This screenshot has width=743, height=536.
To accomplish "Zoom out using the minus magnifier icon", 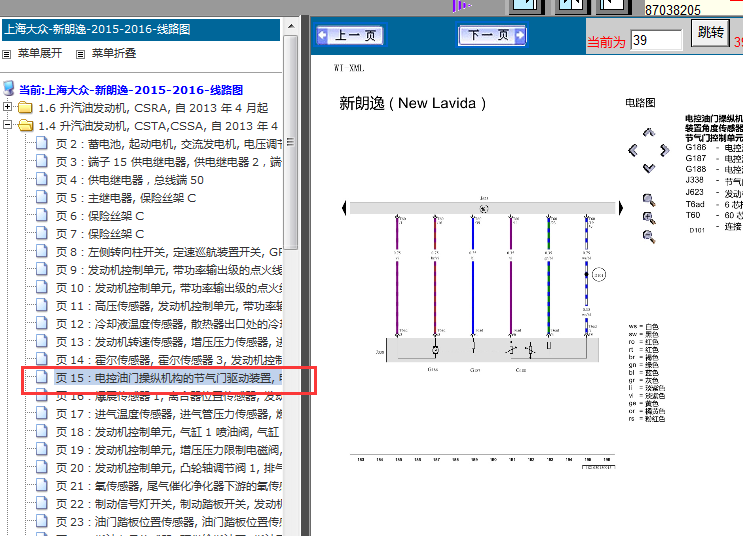I will tap(649, 236).
